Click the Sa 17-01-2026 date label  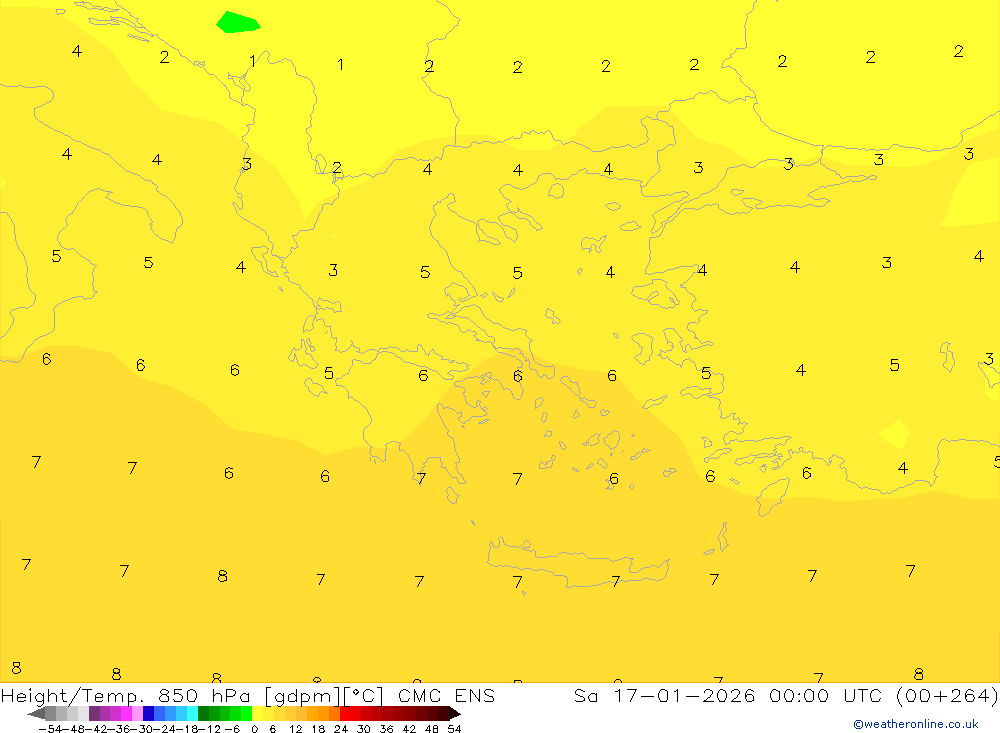[x=664, y=695]
